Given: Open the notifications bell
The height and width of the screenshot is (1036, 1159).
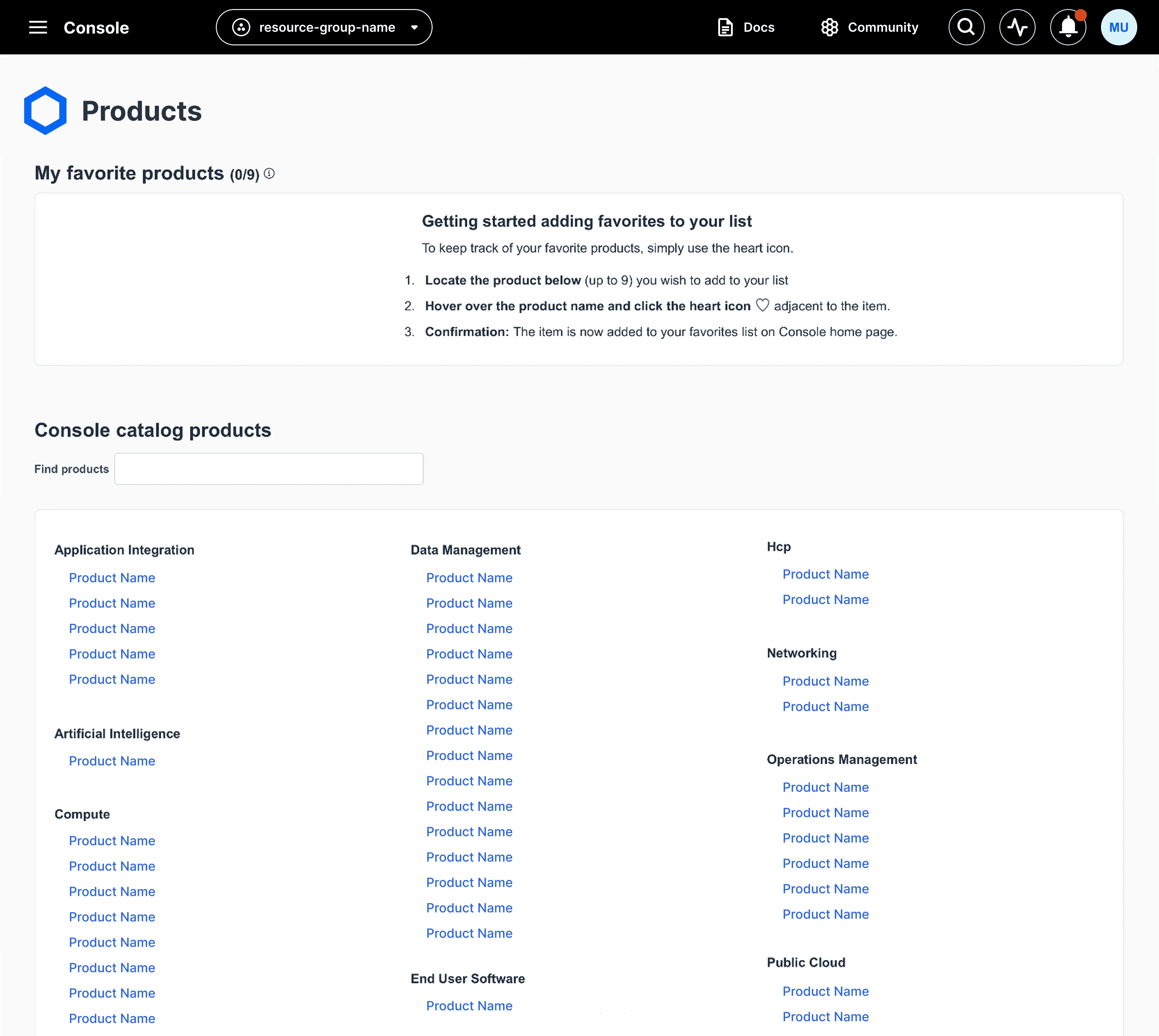Looking at the screenshot, I should [1068, 27].
